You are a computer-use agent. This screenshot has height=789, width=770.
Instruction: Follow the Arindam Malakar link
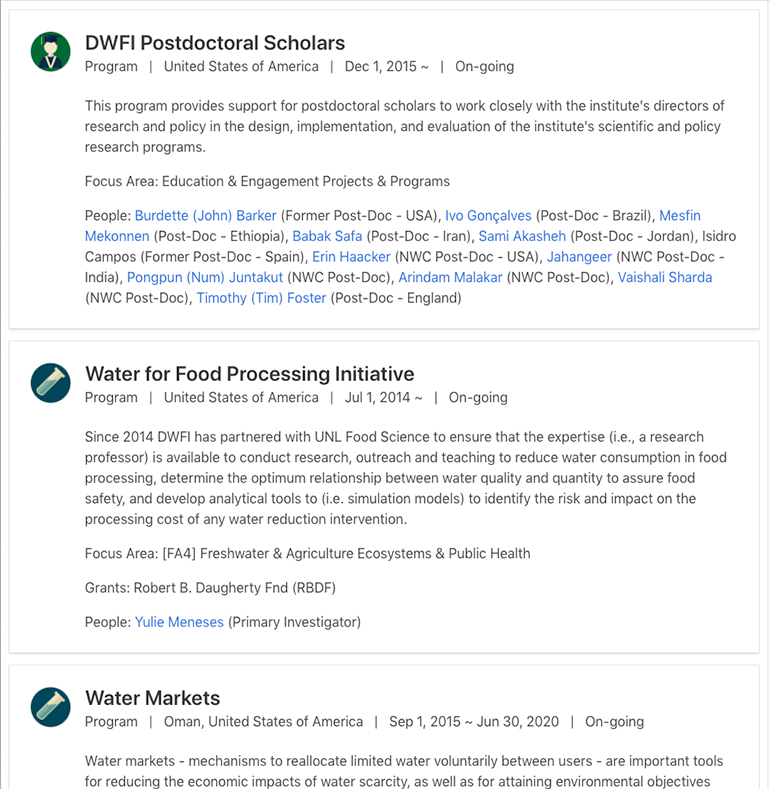coord(450,277)
